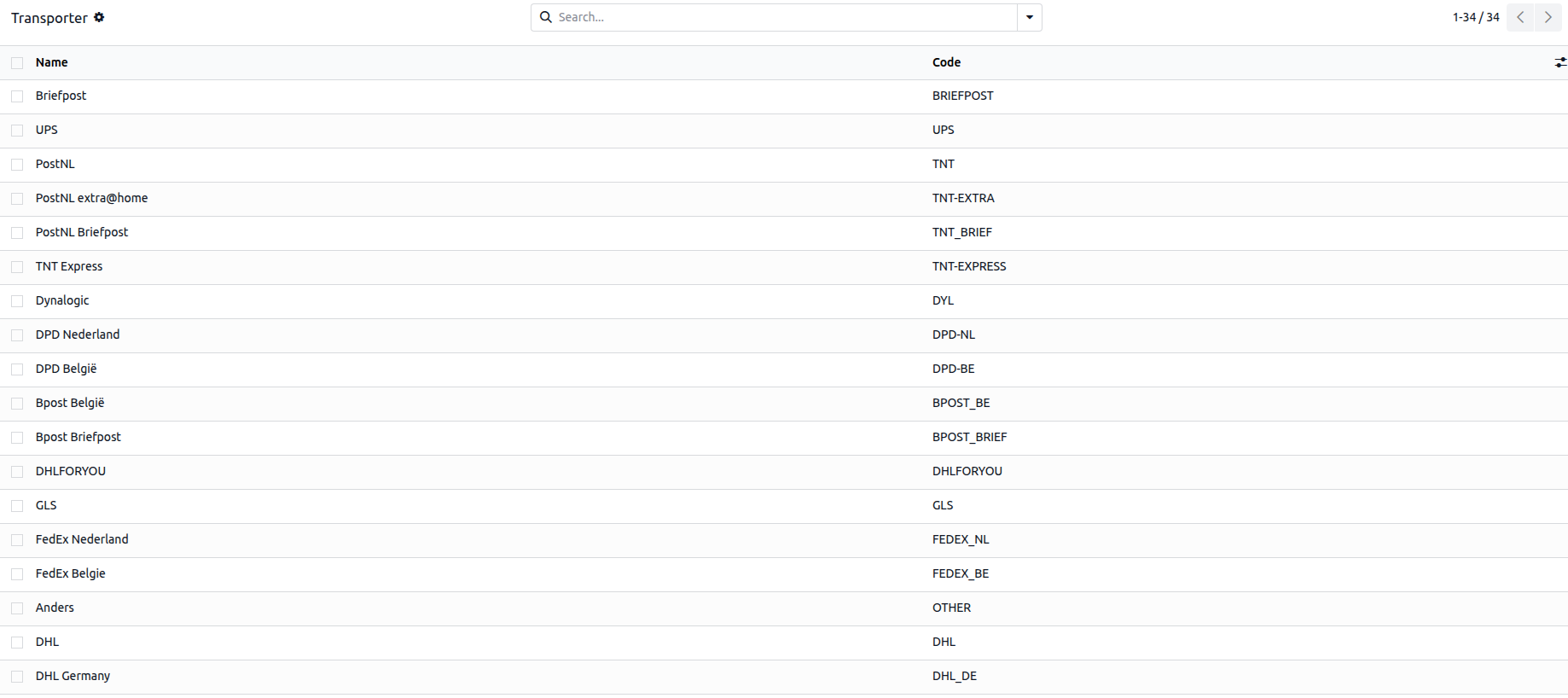Open the Dynalogic name cell
Image resolution: width=1568 pixels, height=698 pixels.
pyautogui.click(x=62, y=300)
